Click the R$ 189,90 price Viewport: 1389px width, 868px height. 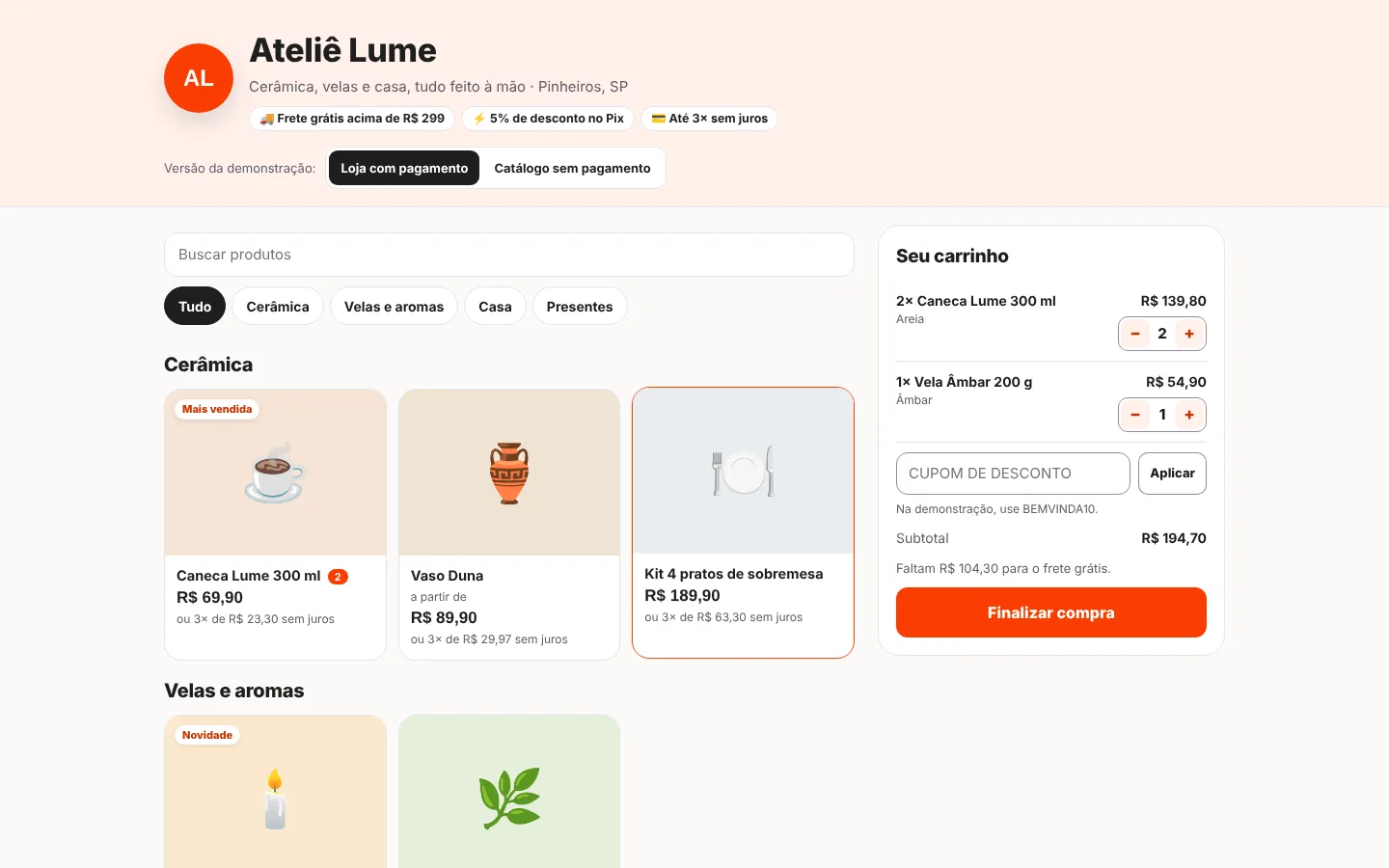click(682, 596)
